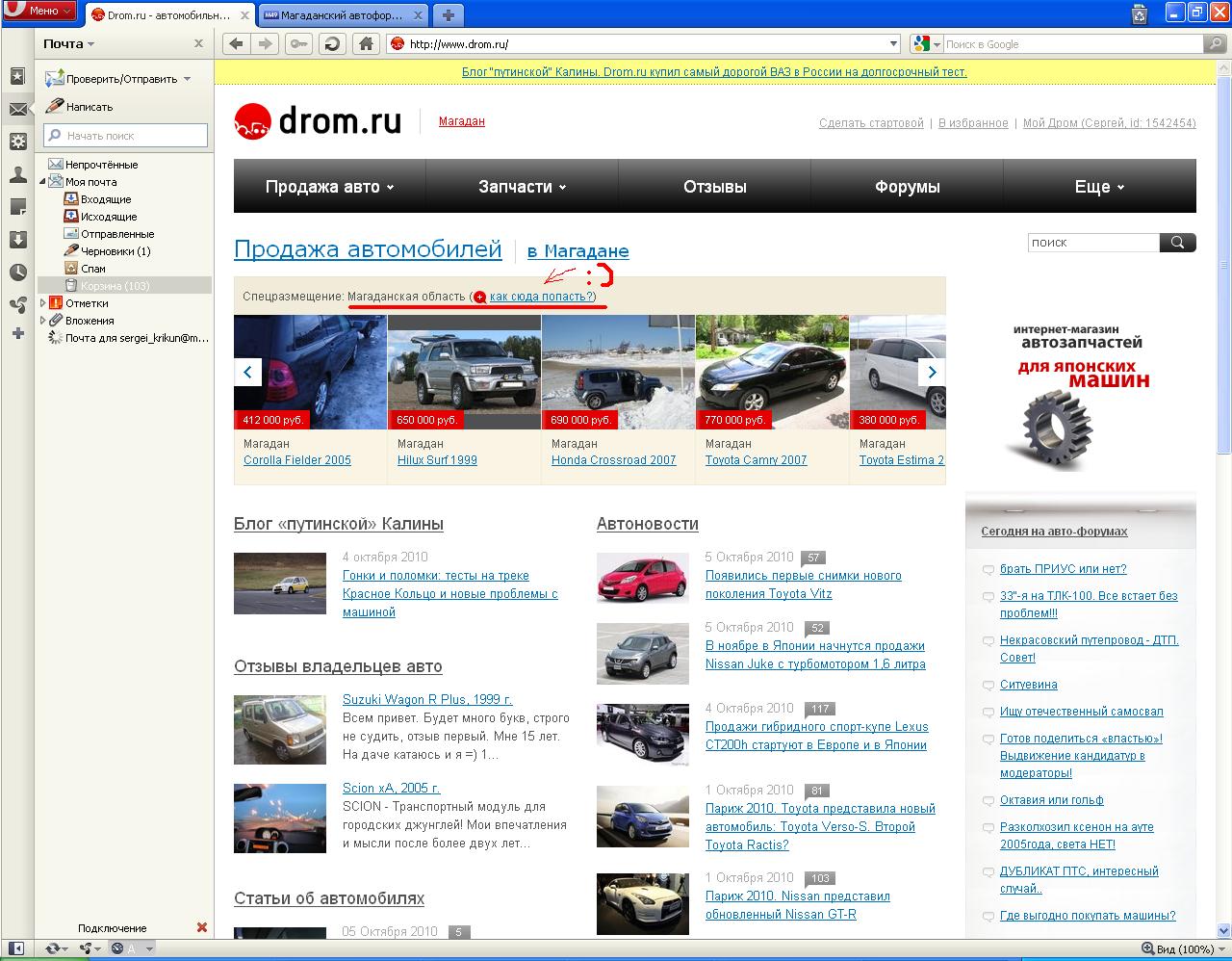Collapse the Моя почта tree node

coord(43,182)
